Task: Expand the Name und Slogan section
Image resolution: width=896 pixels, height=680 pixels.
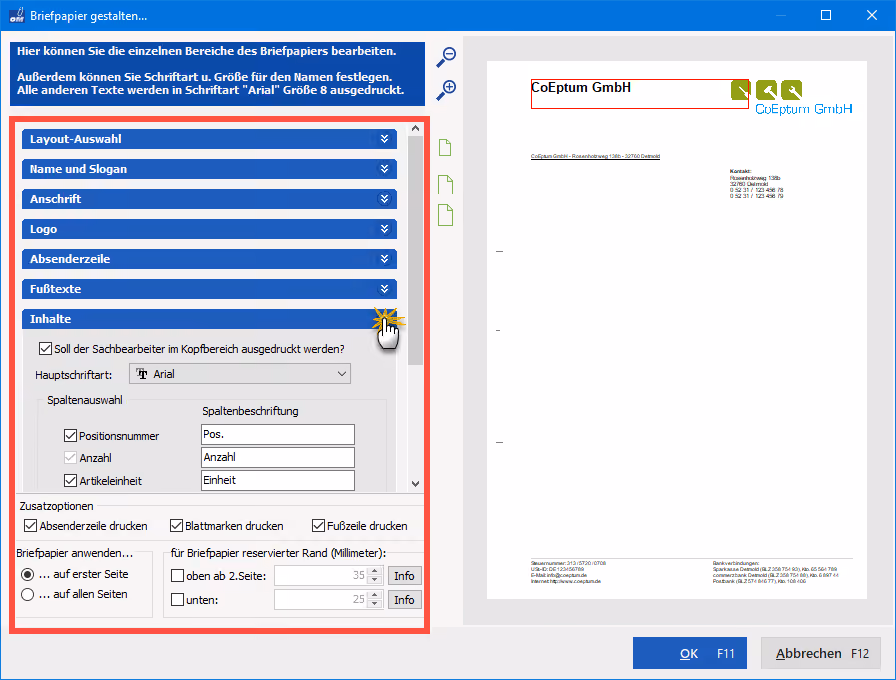Action: [209, 169]
